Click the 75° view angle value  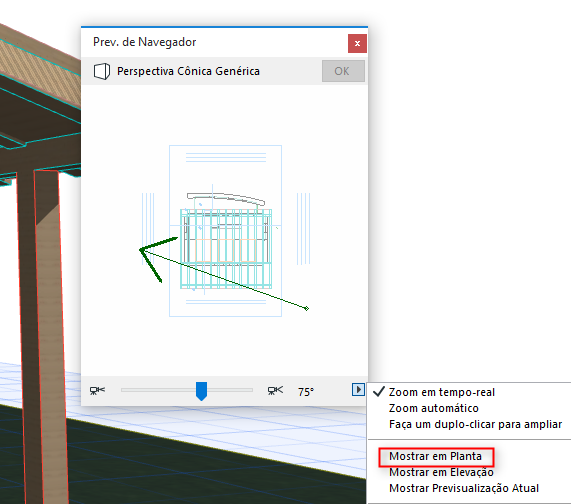[306, 392]
